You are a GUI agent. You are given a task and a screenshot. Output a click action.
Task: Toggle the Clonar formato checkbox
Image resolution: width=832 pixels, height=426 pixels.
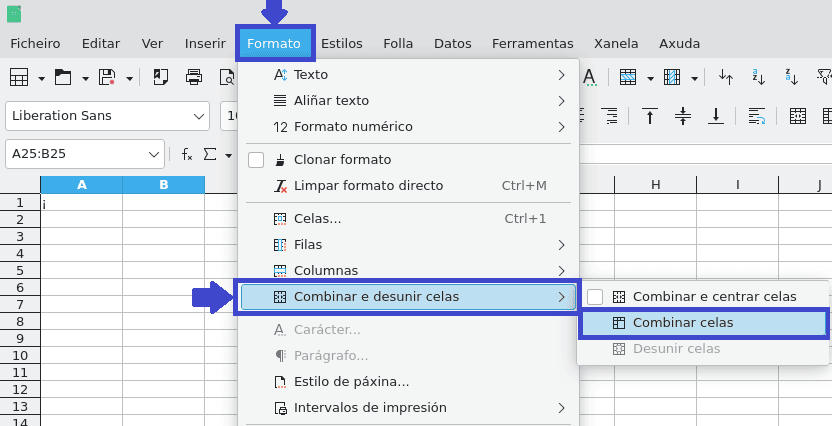(256, 160)
